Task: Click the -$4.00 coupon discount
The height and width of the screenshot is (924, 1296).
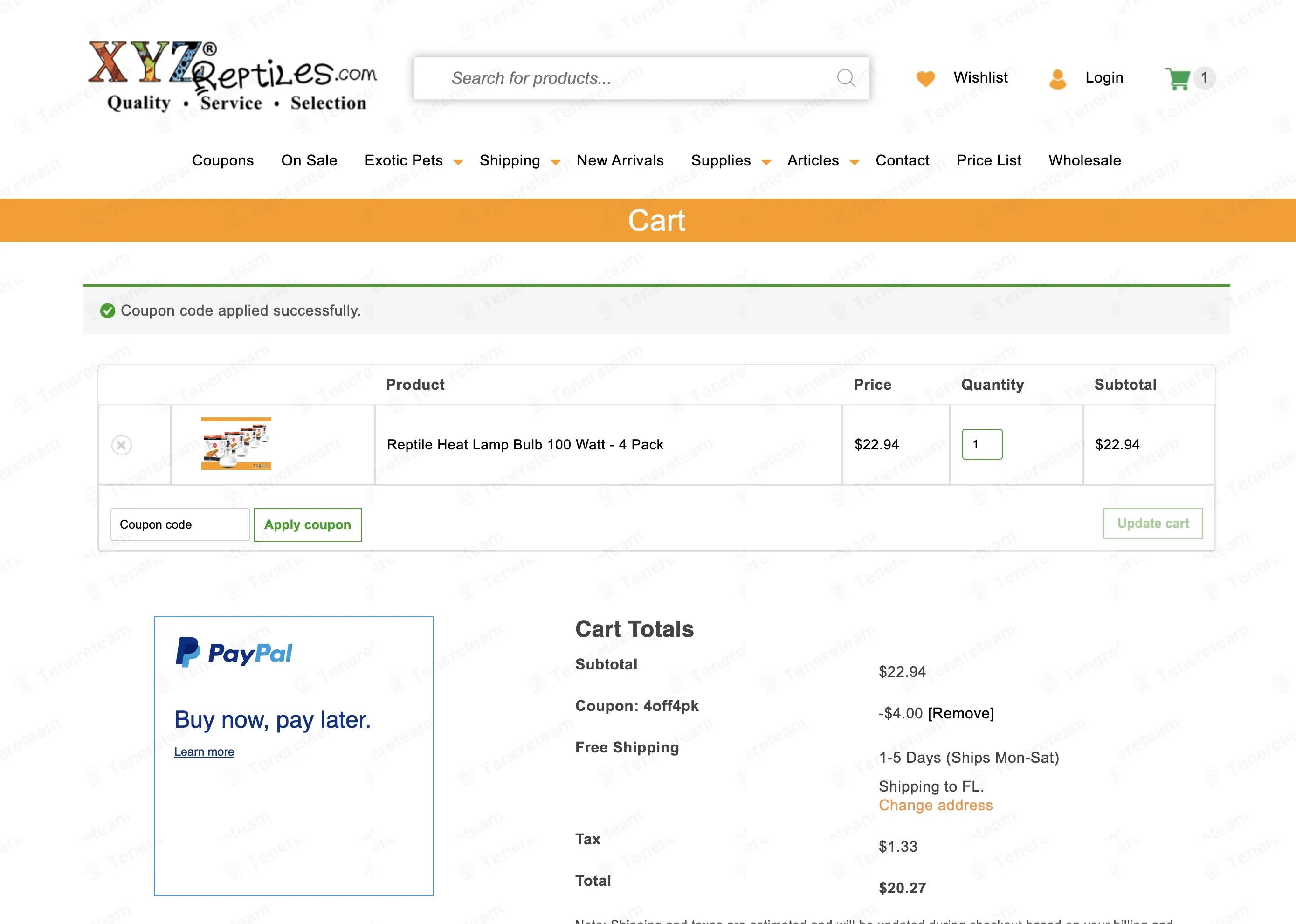Action: (901, 713)
